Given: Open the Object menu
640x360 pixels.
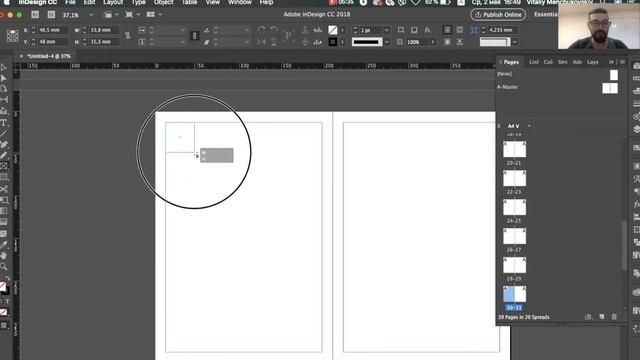Looking at the screenshot, I should pyautogui.click(x=164, y=2).
